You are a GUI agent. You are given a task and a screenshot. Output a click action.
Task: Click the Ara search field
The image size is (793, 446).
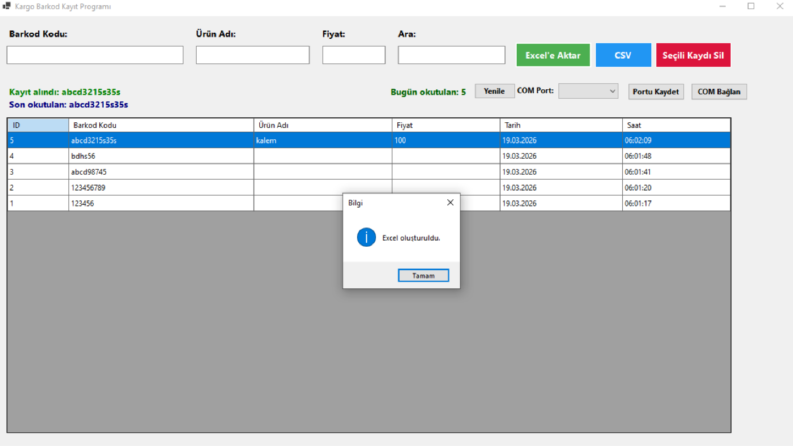(x=451, y=55)
